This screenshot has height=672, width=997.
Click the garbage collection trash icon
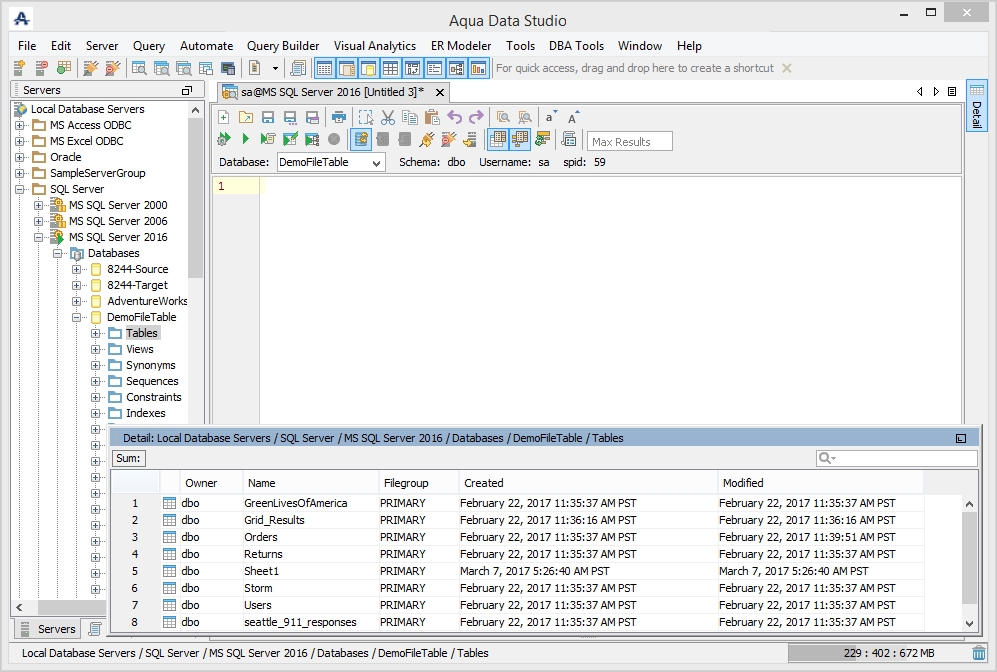pyautogui.click(x=978, y=653)
